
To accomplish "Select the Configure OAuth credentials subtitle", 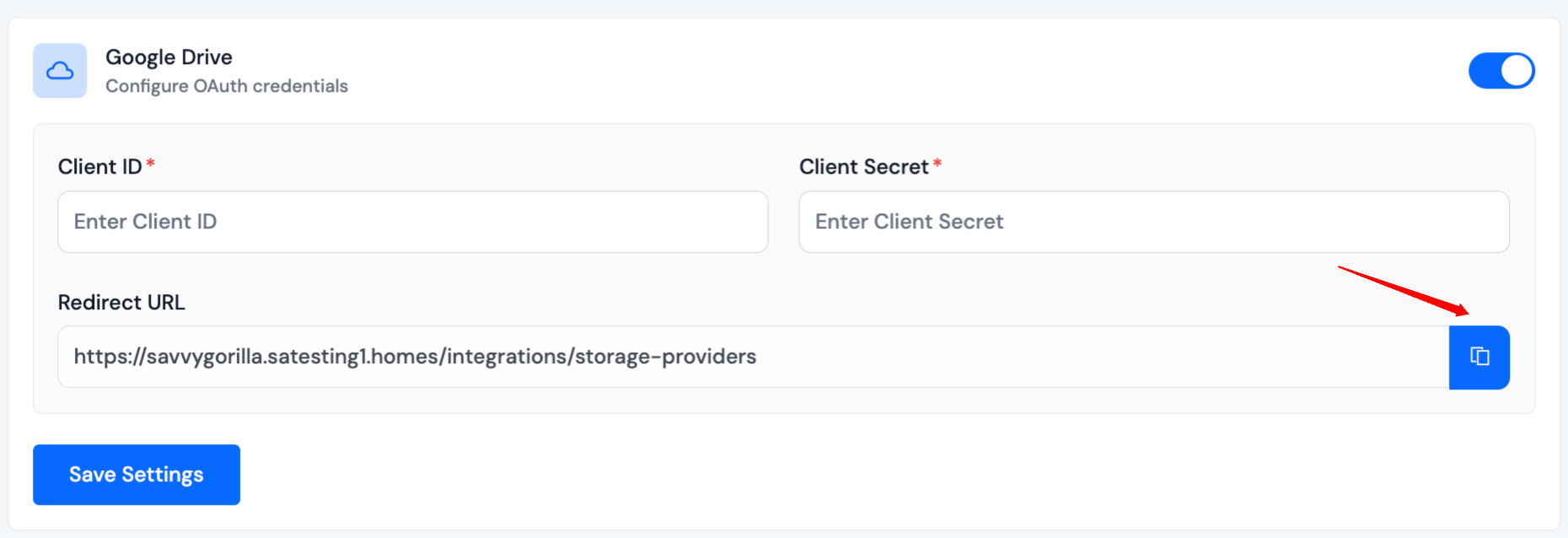I will (226, 85).
